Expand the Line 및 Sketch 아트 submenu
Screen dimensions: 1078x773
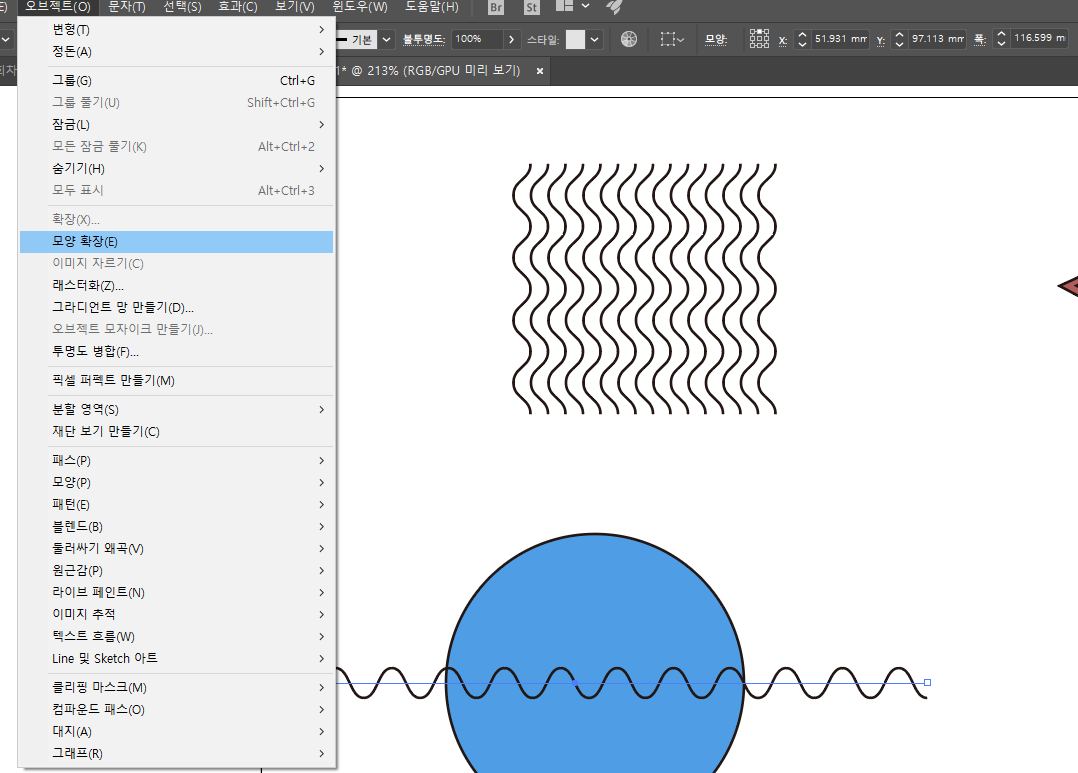coord(177,658)
